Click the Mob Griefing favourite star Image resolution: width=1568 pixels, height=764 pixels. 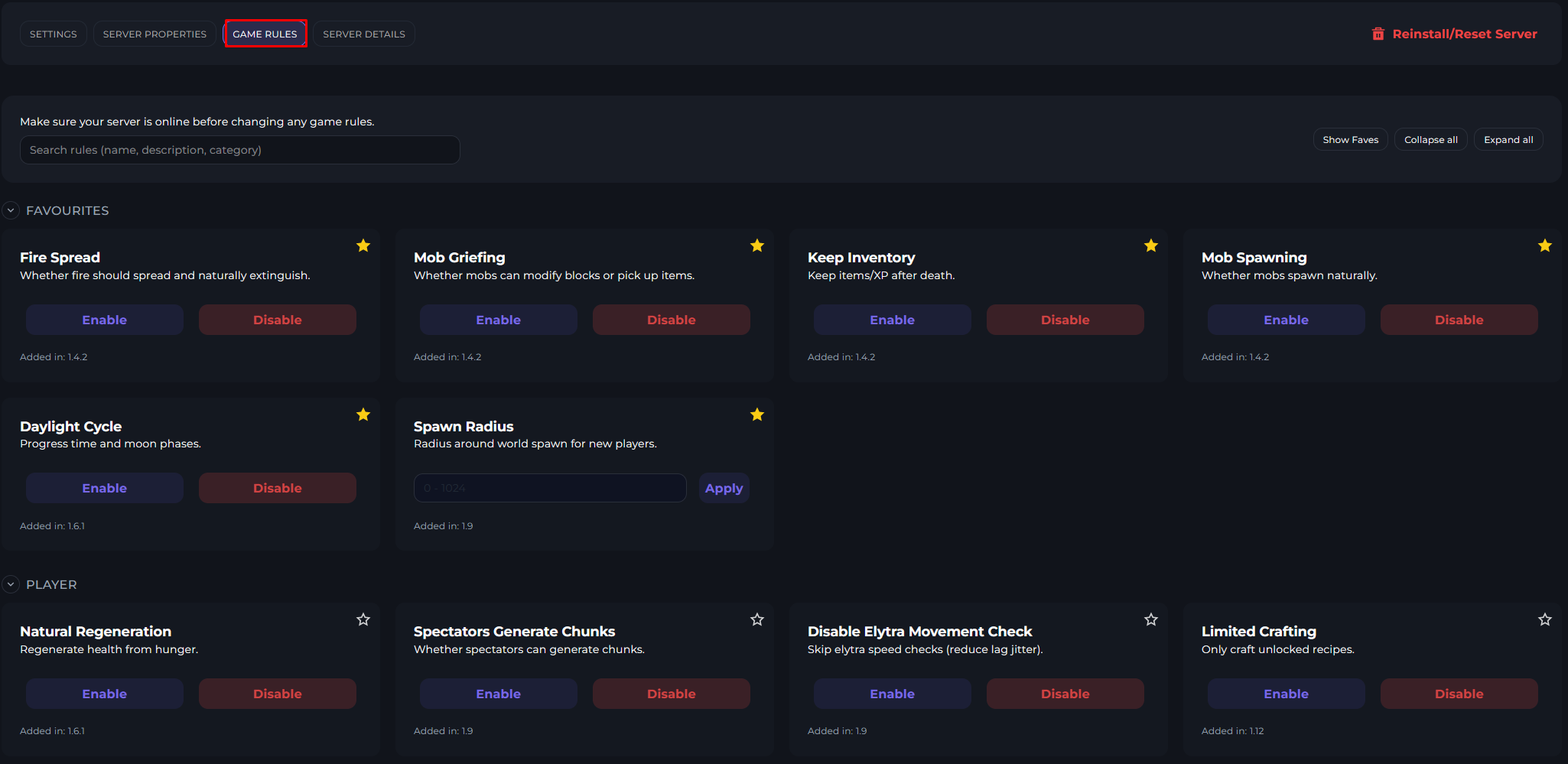(757, 245)
